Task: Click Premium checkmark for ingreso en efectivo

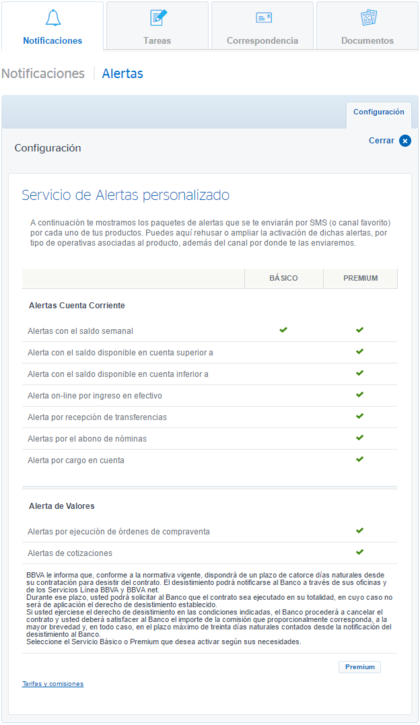Action: point(359,394)
